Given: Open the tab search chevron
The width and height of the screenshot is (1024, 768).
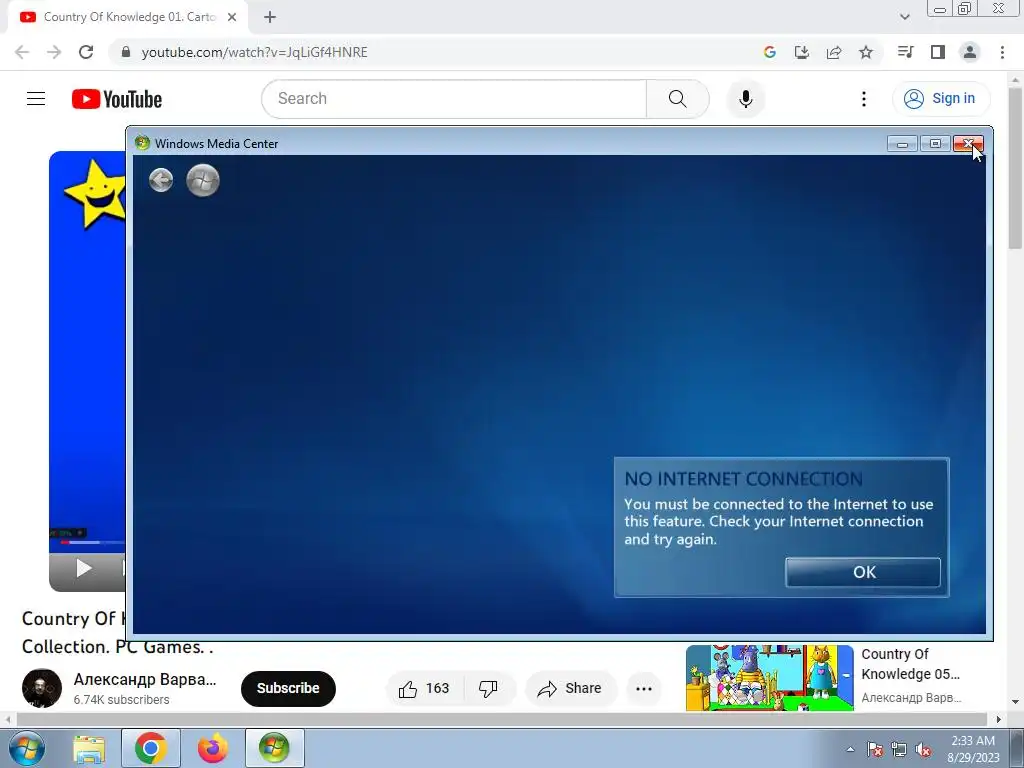Looking at the screenshot, I should coord(904,17).
